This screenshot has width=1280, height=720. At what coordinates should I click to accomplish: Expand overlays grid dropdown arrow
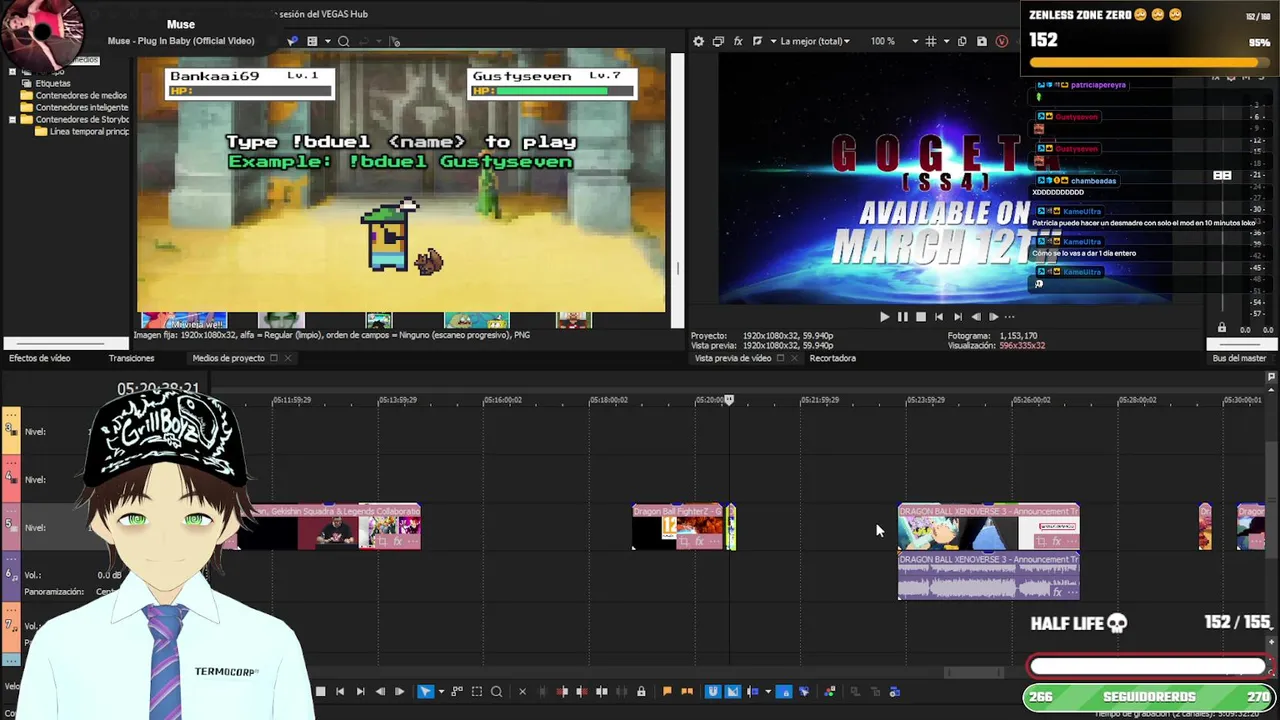click(946, 41)
